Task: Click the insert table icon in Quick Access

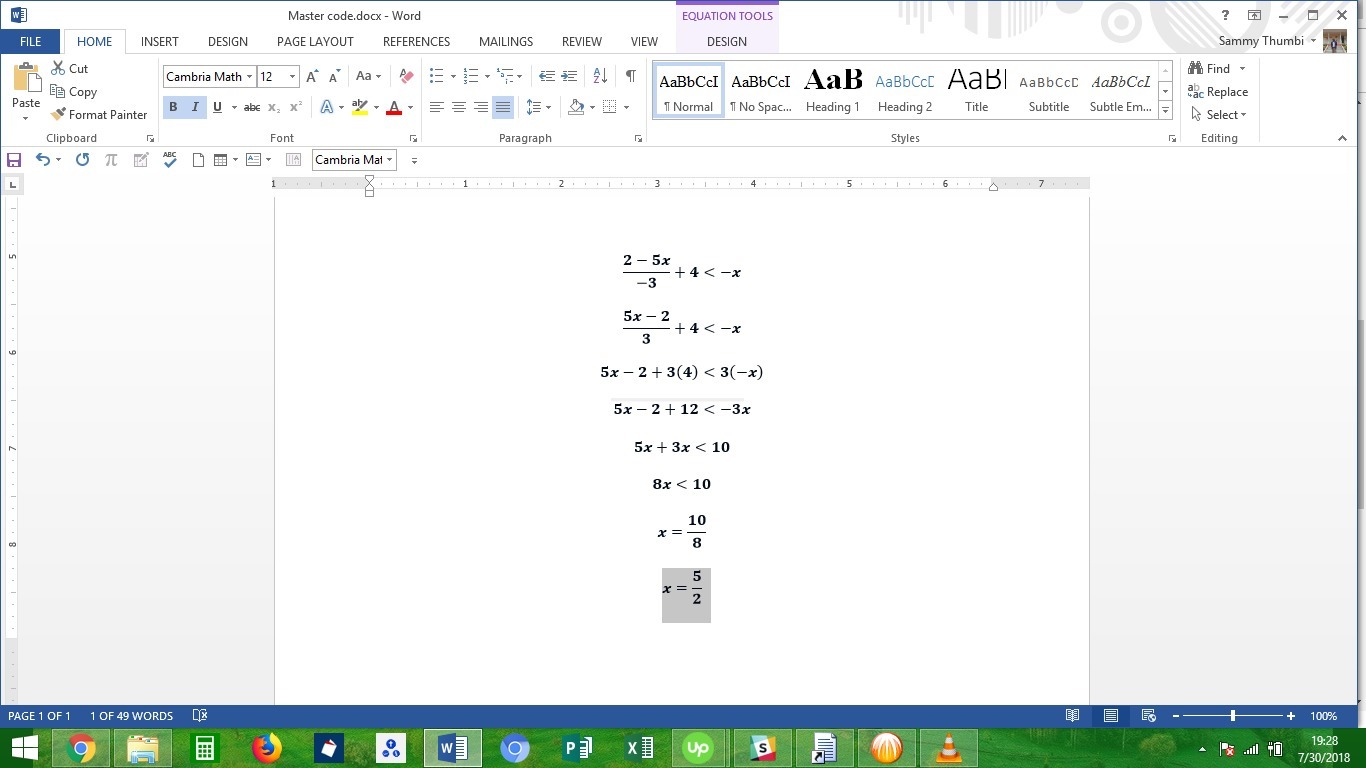Action: [222, 160]
